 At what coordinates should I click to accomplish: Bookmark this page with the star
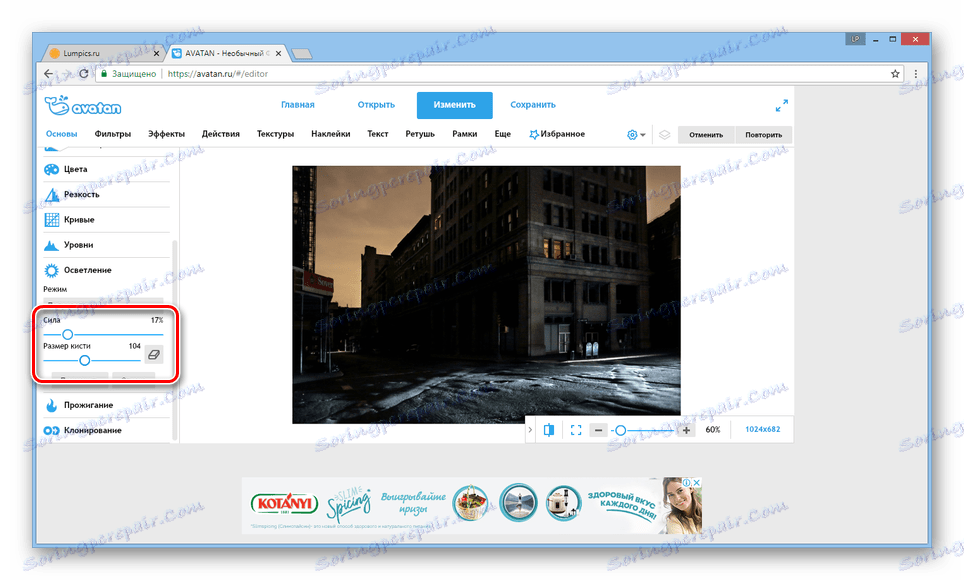pos(895,74)
